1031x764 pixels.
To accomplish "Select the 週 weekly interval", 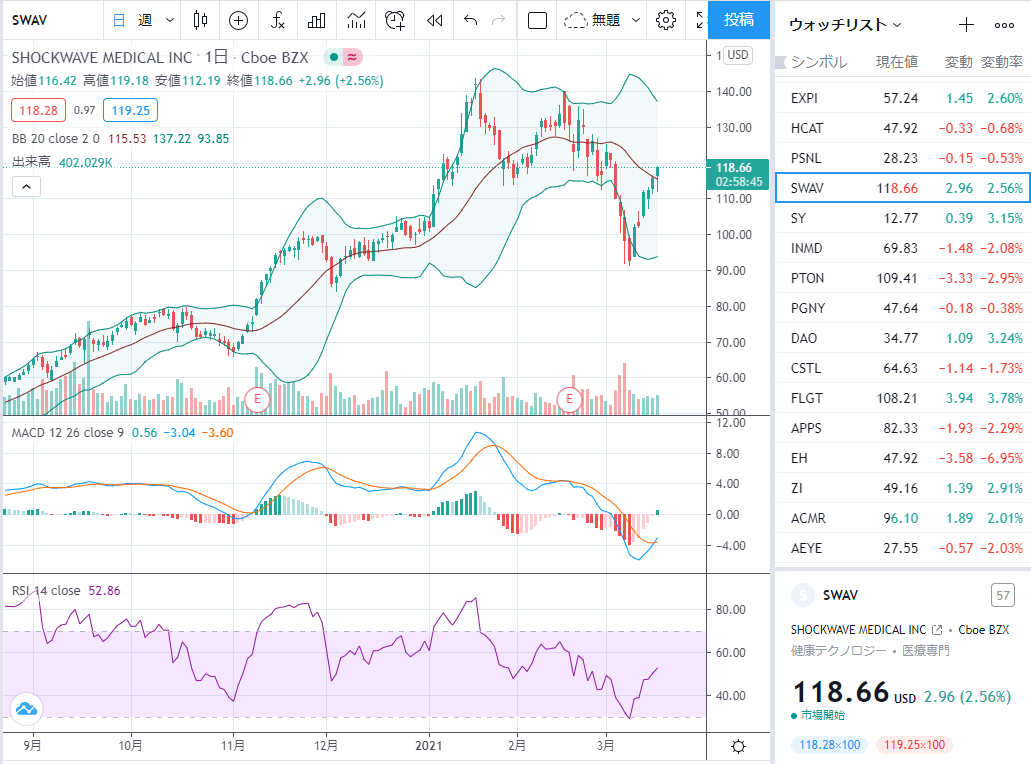I will pyautogui.click(x=145, y=20).
